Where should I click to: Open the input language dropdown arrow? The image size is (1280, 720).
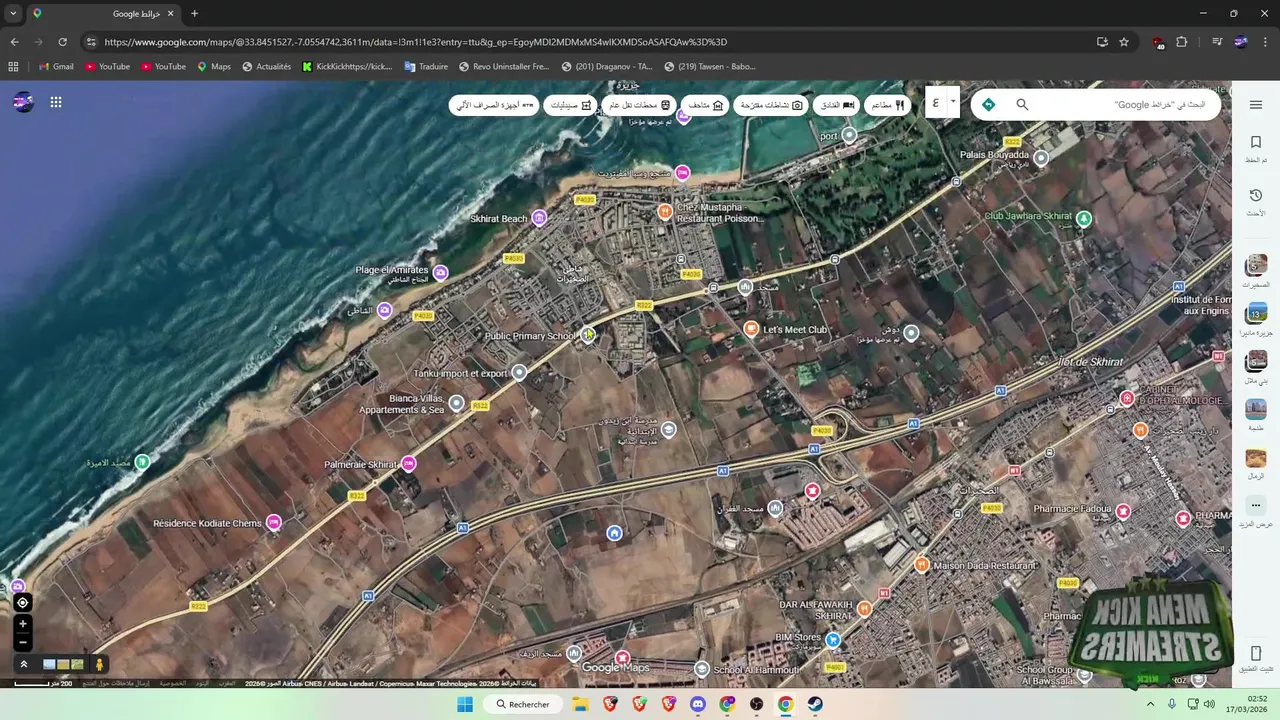953,101
